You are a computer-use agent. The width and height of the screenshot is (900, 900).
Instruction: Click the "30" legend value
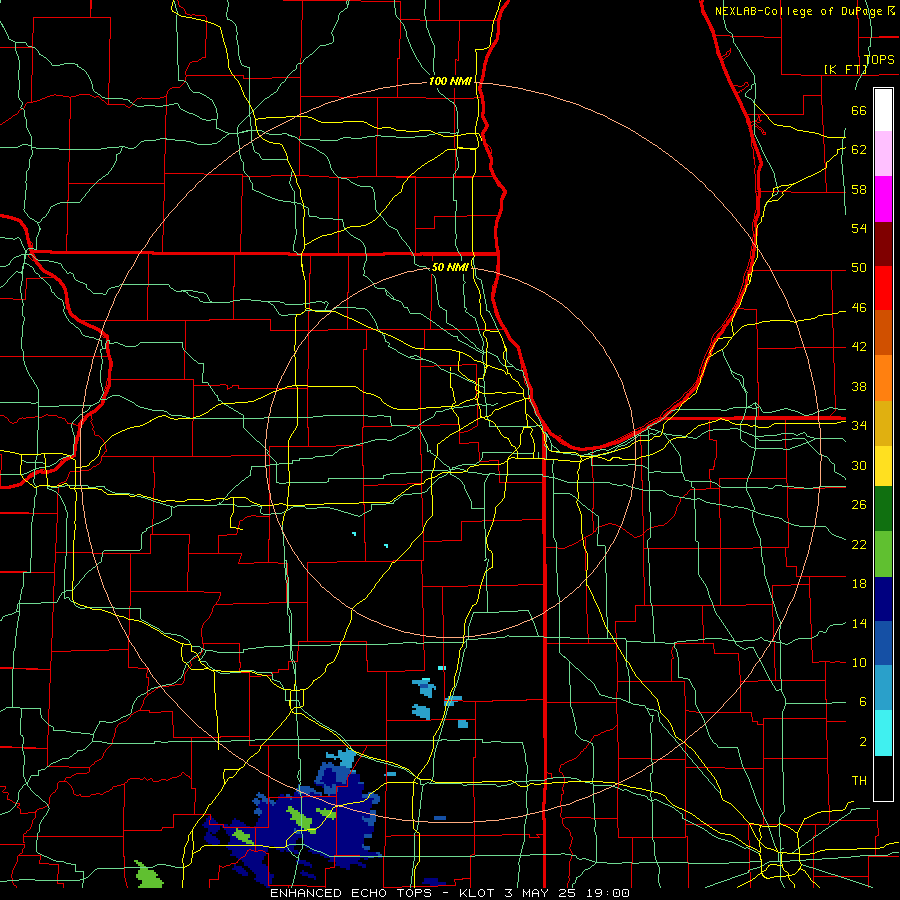(859, 465)
